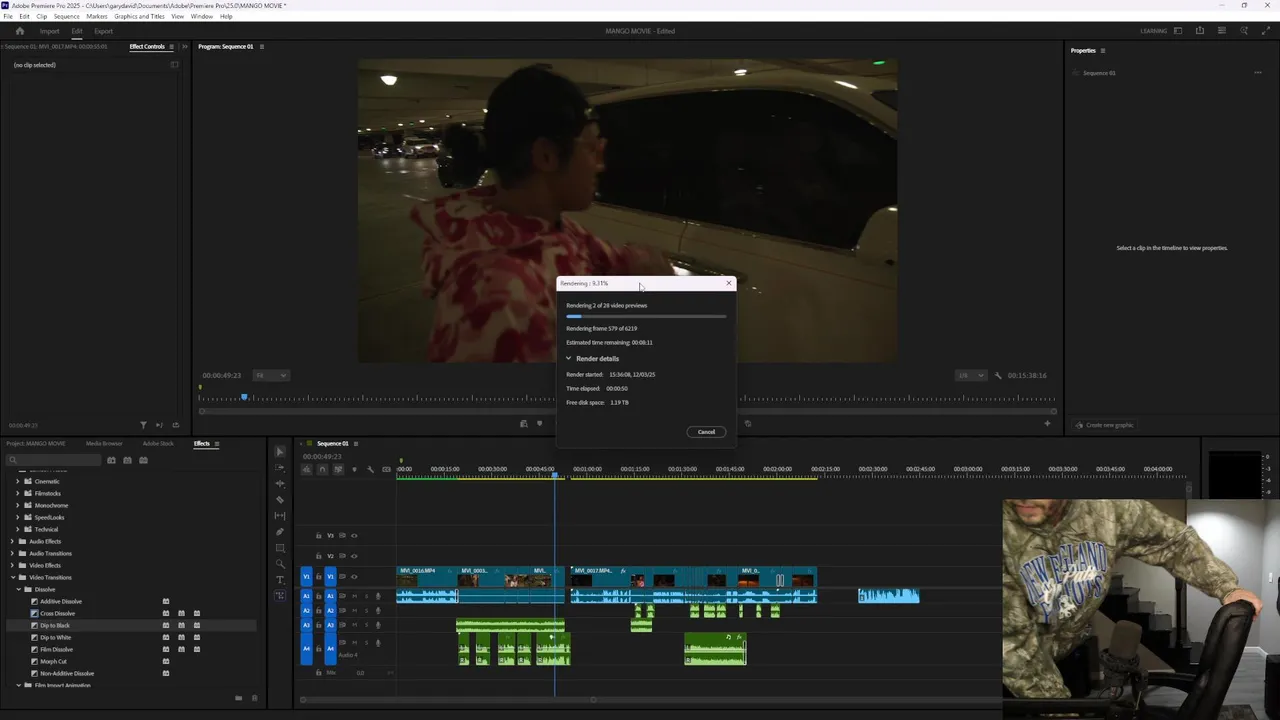Click the workspaces icon in the header bar
The image size is (1280, 720).
[1178, 31]
